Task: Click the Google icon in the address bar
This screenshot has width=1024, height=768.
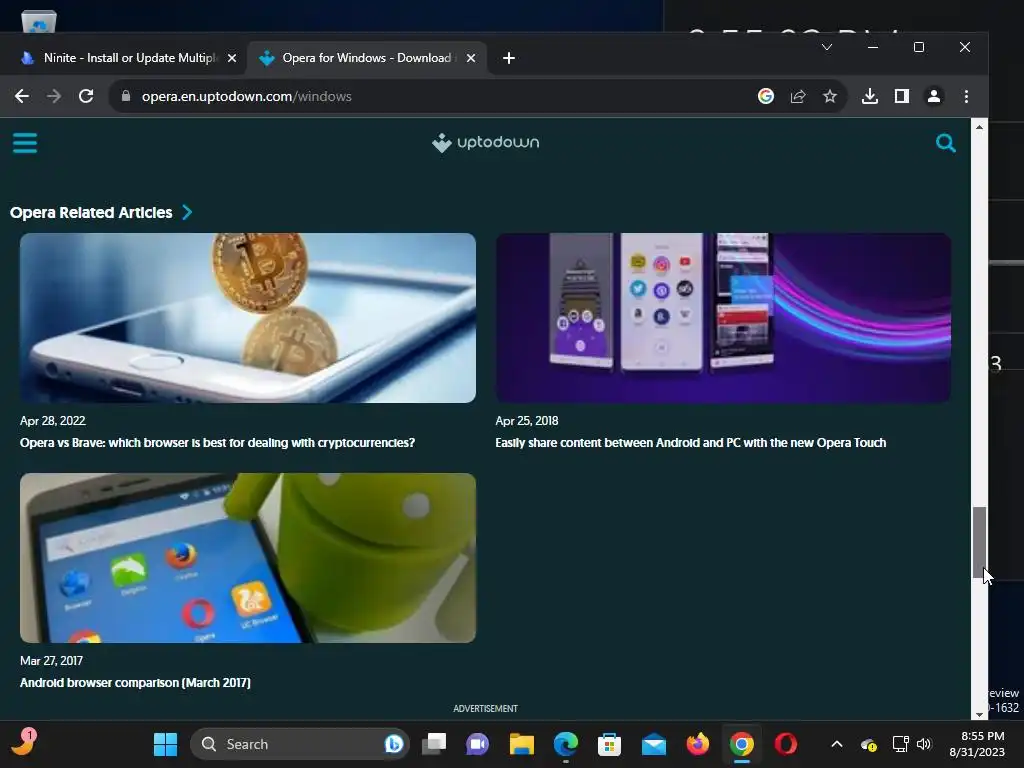Action: [765, 97]
